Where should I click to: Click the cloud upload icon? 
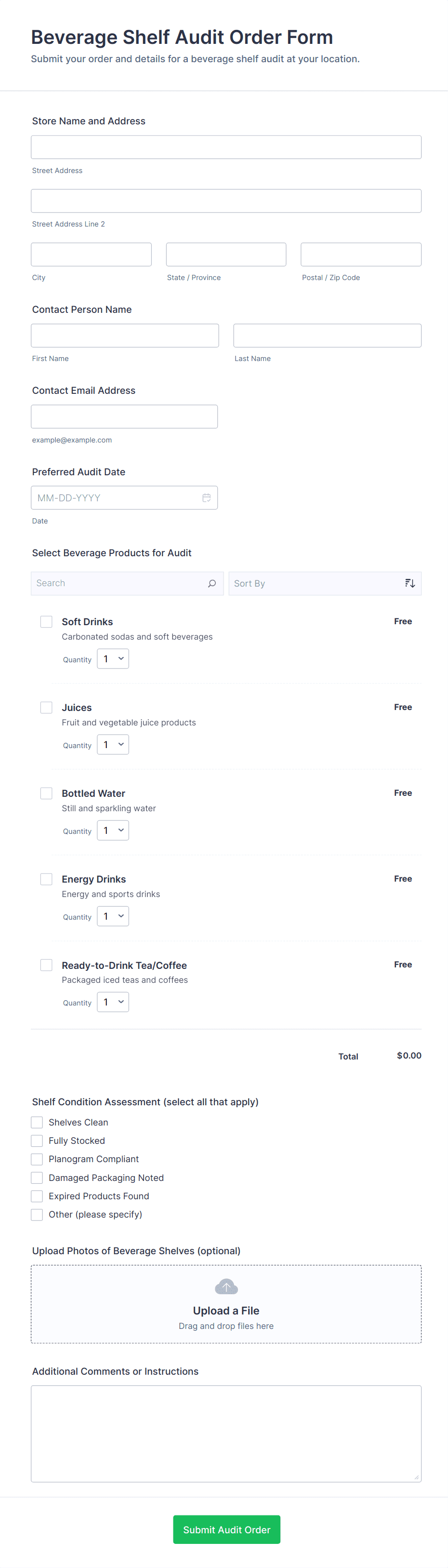226,1286
